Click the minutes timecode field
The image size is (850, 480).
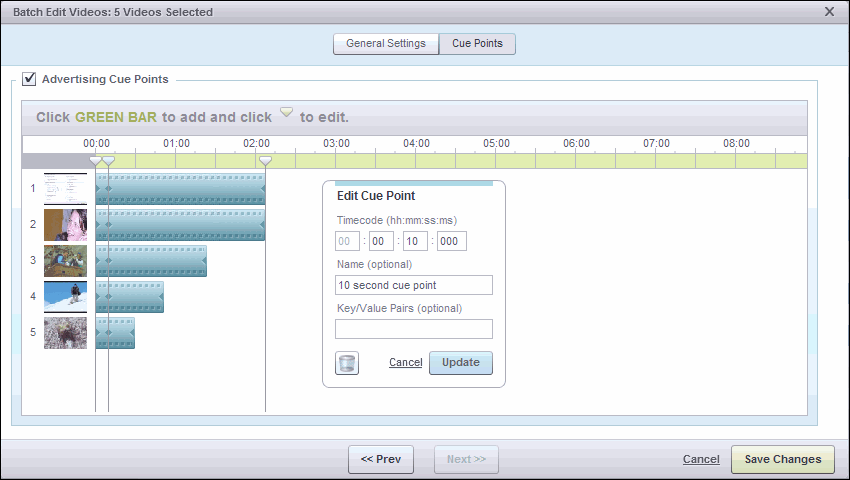tap(381, 241)
